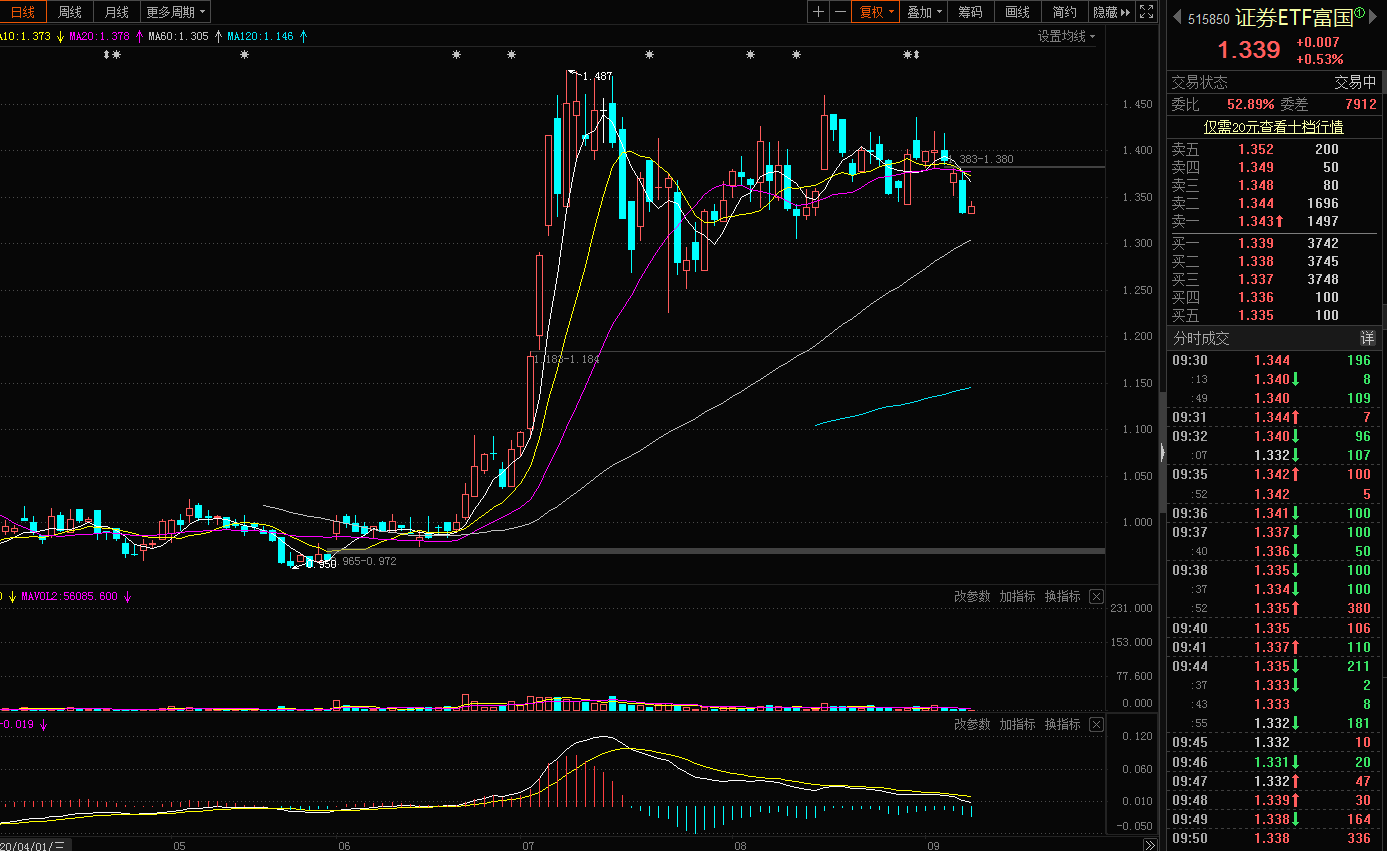Open 更多周期 period dropdown

tap(175, 12)
